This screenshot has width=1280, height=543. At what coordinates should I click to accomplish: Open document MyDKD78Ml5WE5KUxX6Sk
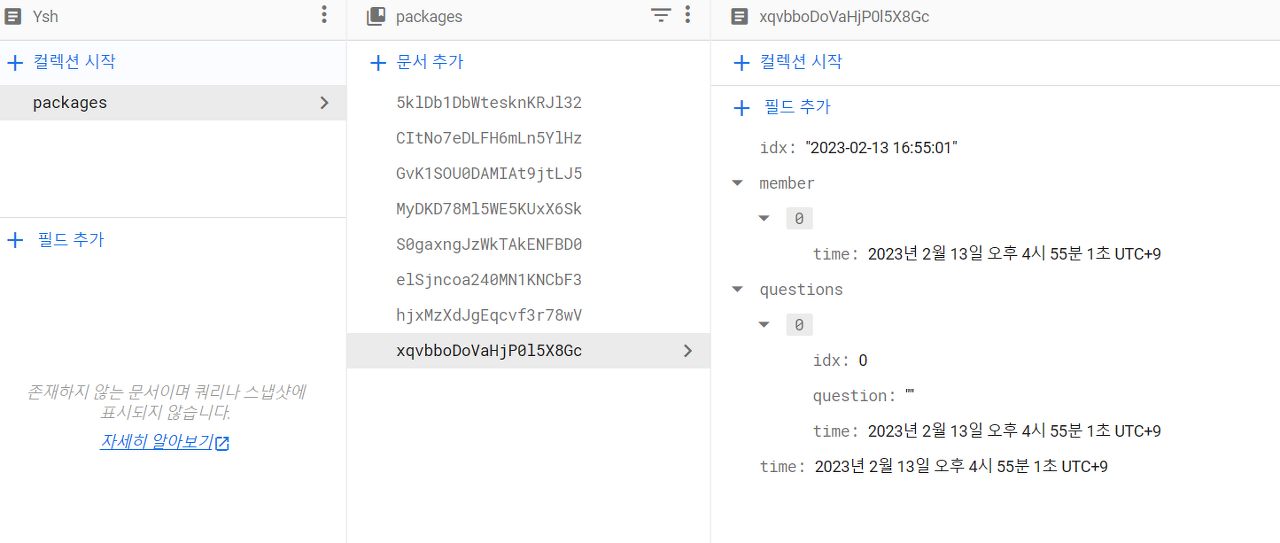click(x=489, y=209)
